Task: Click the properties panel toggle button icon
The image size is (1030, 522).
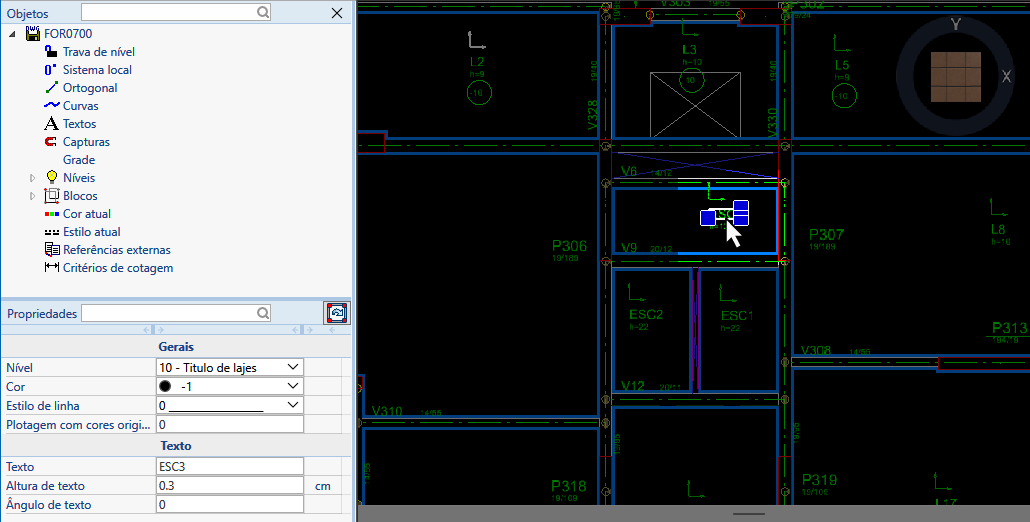Action: 337,313
